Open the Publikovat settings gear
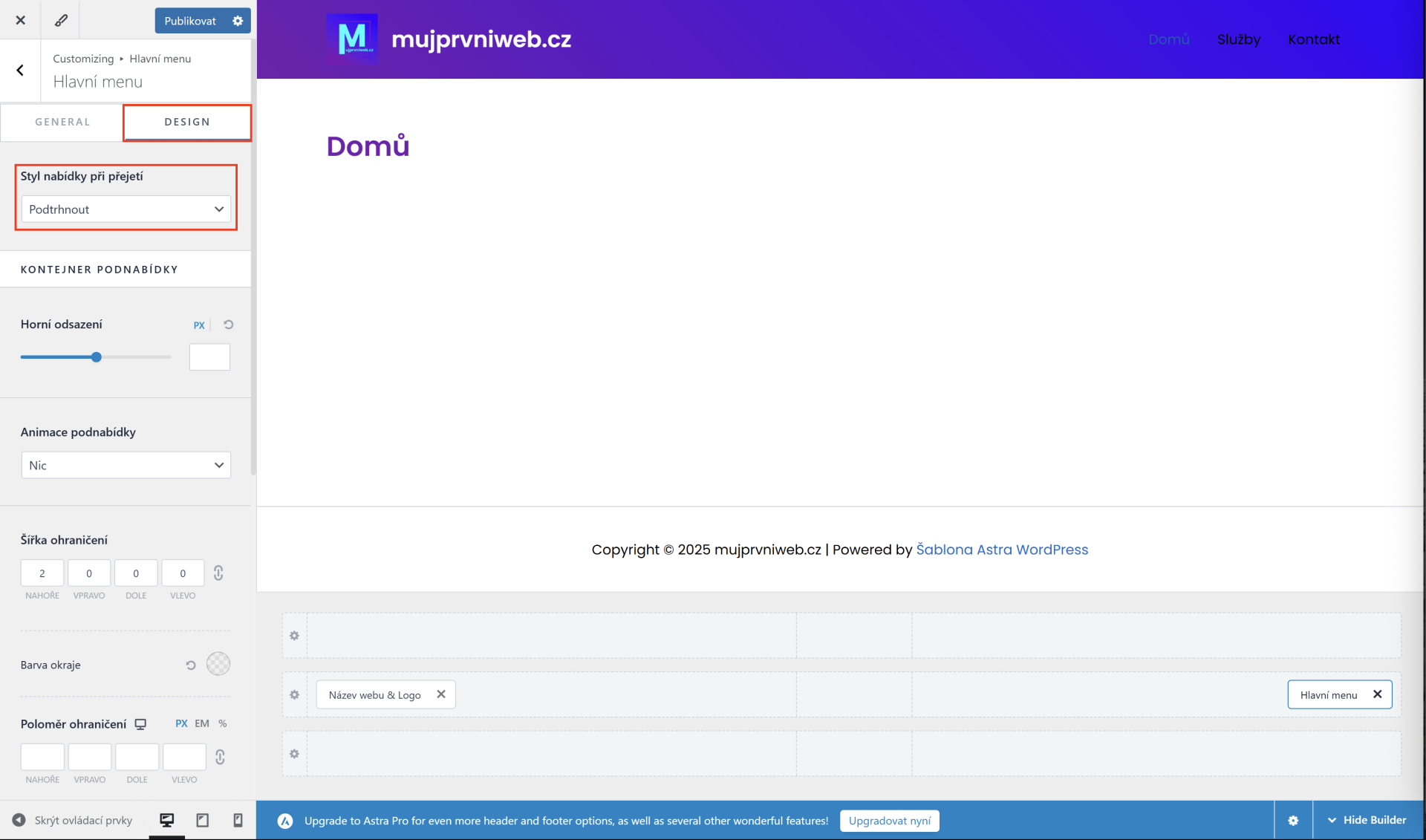 [x=238, y=21]
